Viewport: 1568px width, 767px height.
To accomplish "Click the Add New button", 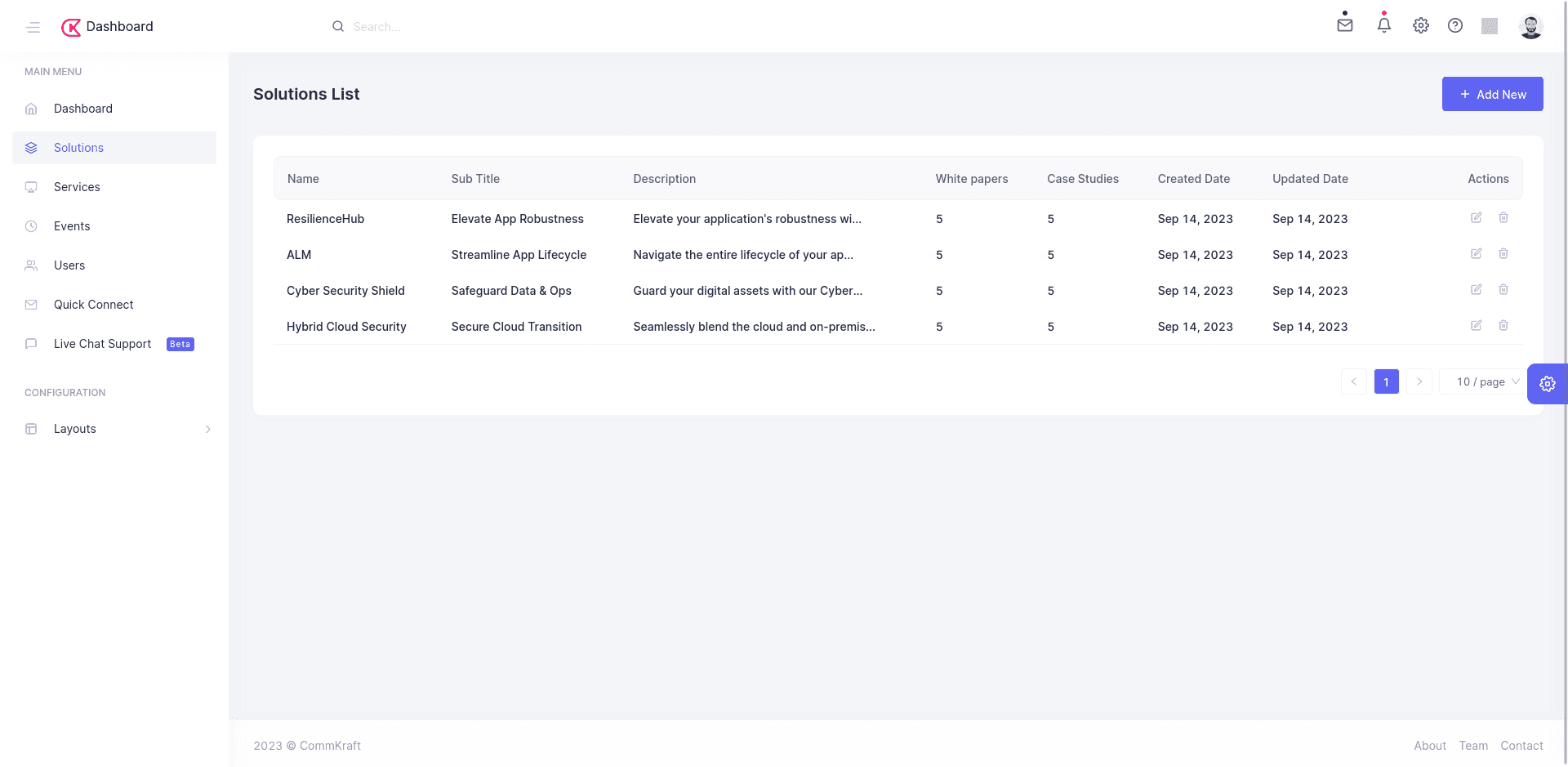I will coord(1492,94).
